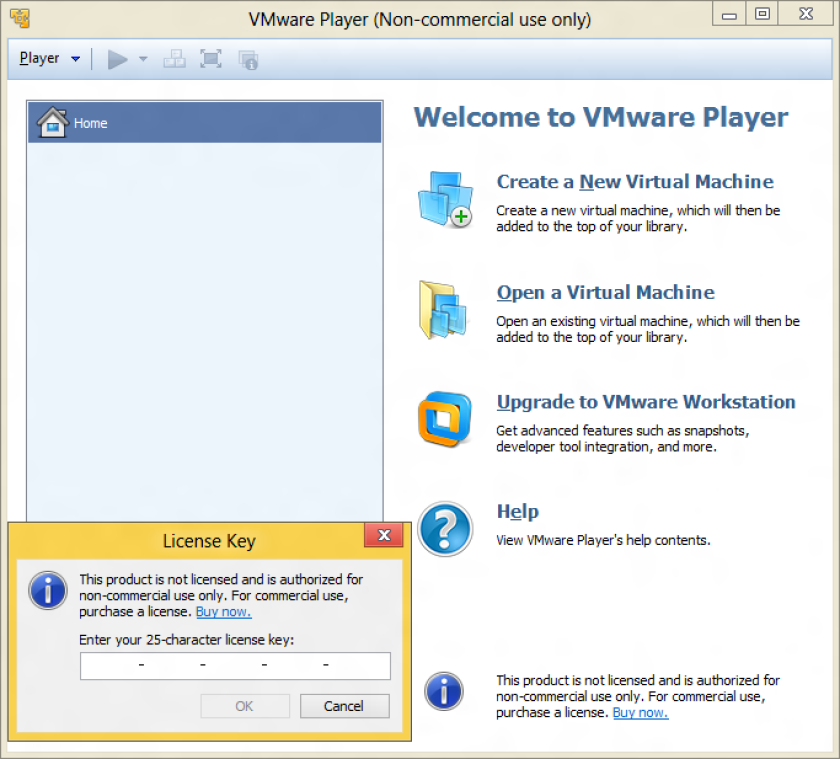Maximize the VMware Player window
840x759 pixels.
point(762,14)
